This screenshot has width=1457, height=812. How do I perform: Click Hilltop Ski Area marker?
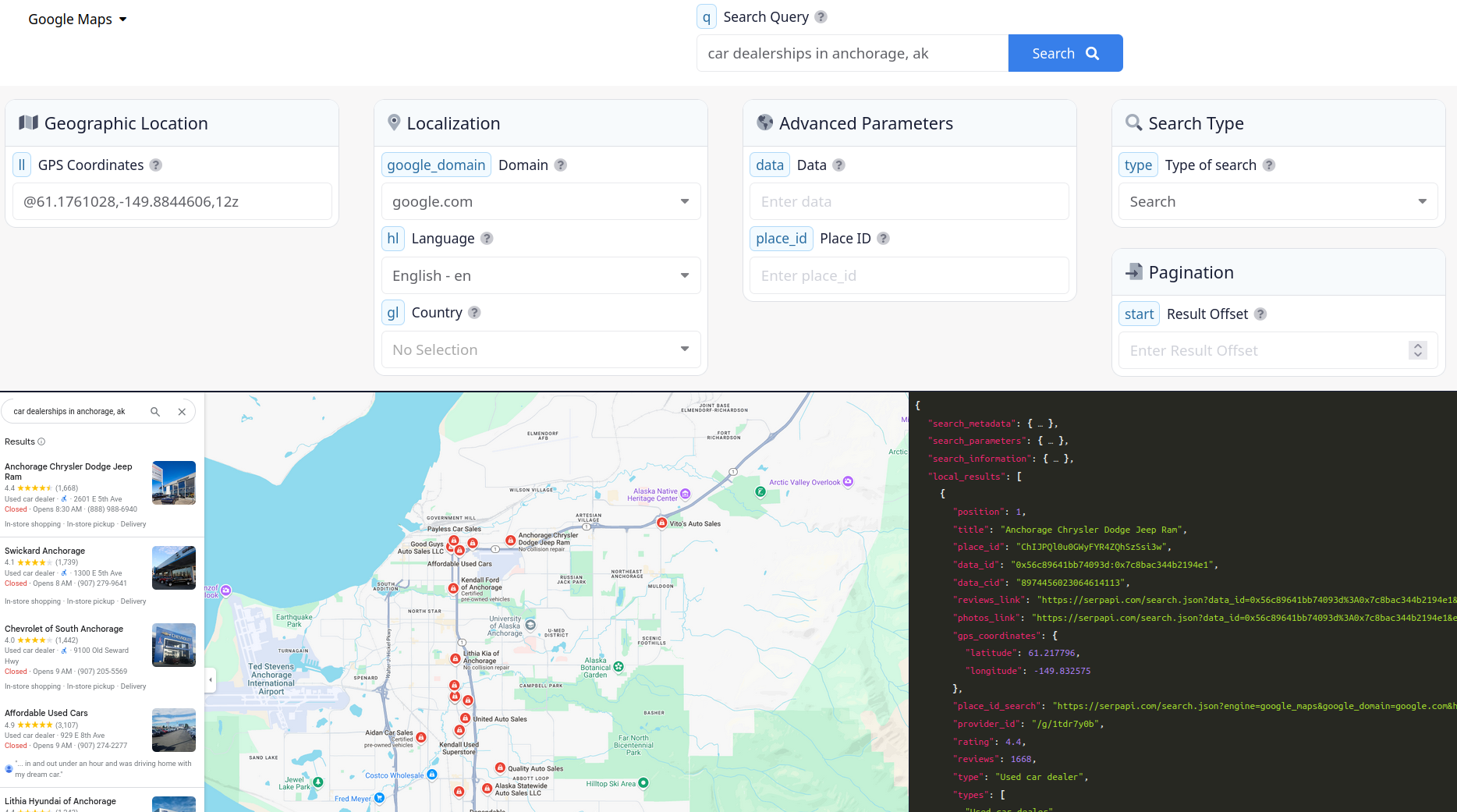click(x=643, y=783)
